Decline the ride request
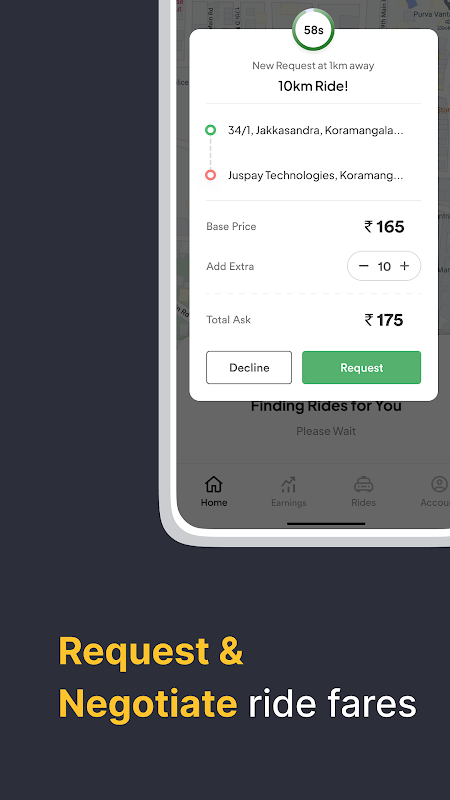The height and width of the screenshot is (800, 450). [x=249, y=367]
